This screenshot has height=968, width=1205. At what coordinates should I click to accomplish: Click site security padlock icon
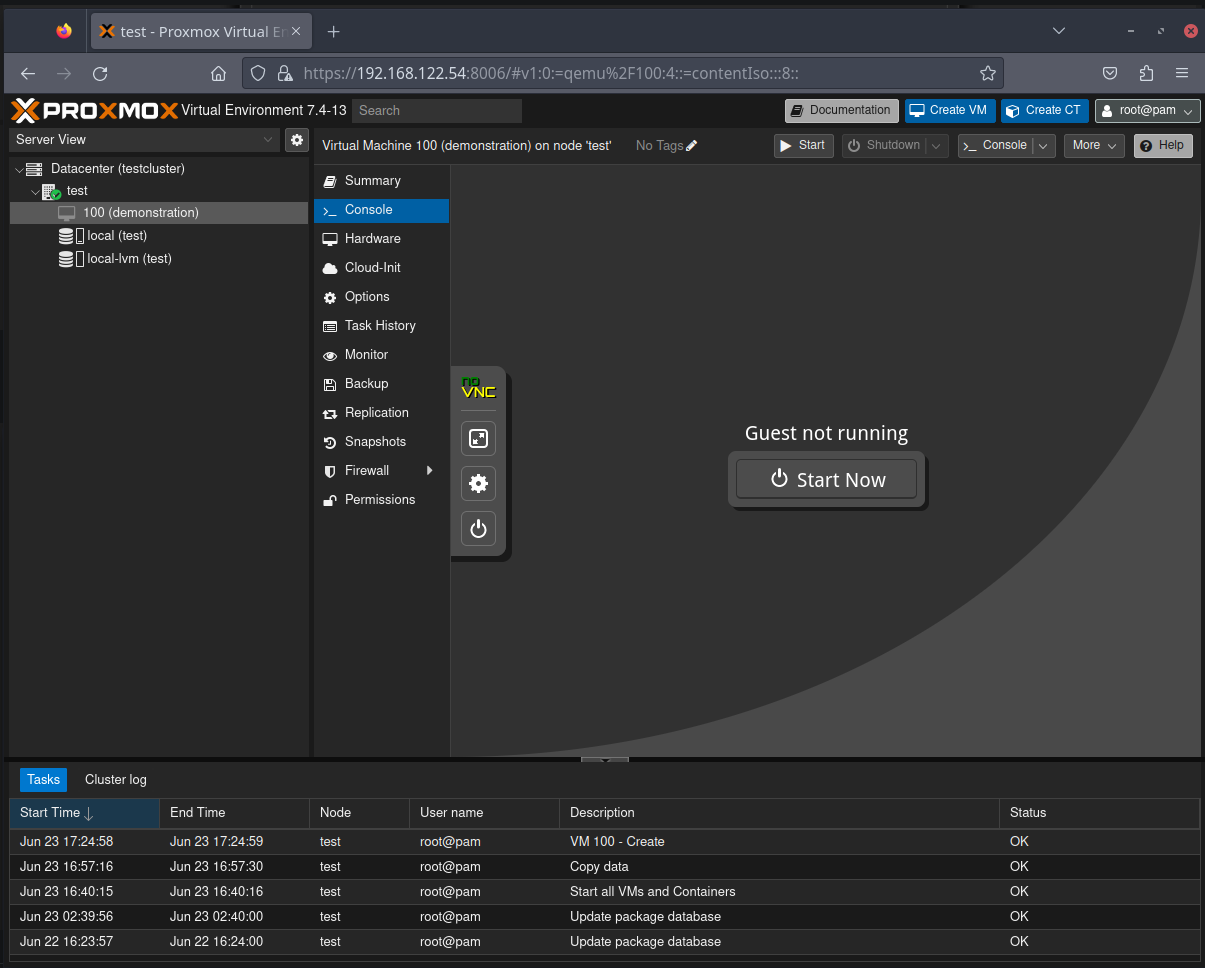(284, 73)
